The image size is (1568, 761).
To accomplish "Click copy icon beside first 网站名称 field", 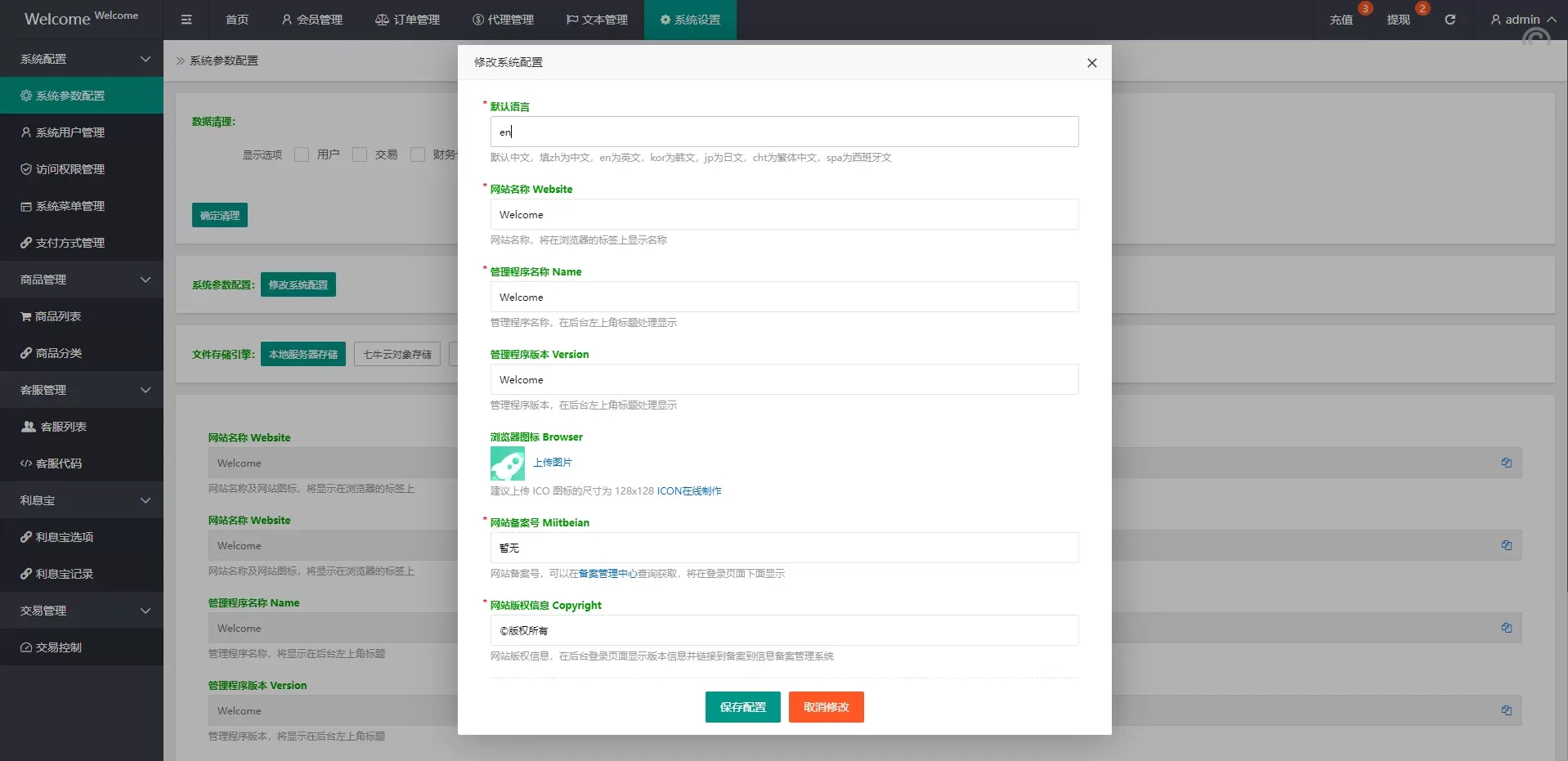I will click(x=1506, y=463).
